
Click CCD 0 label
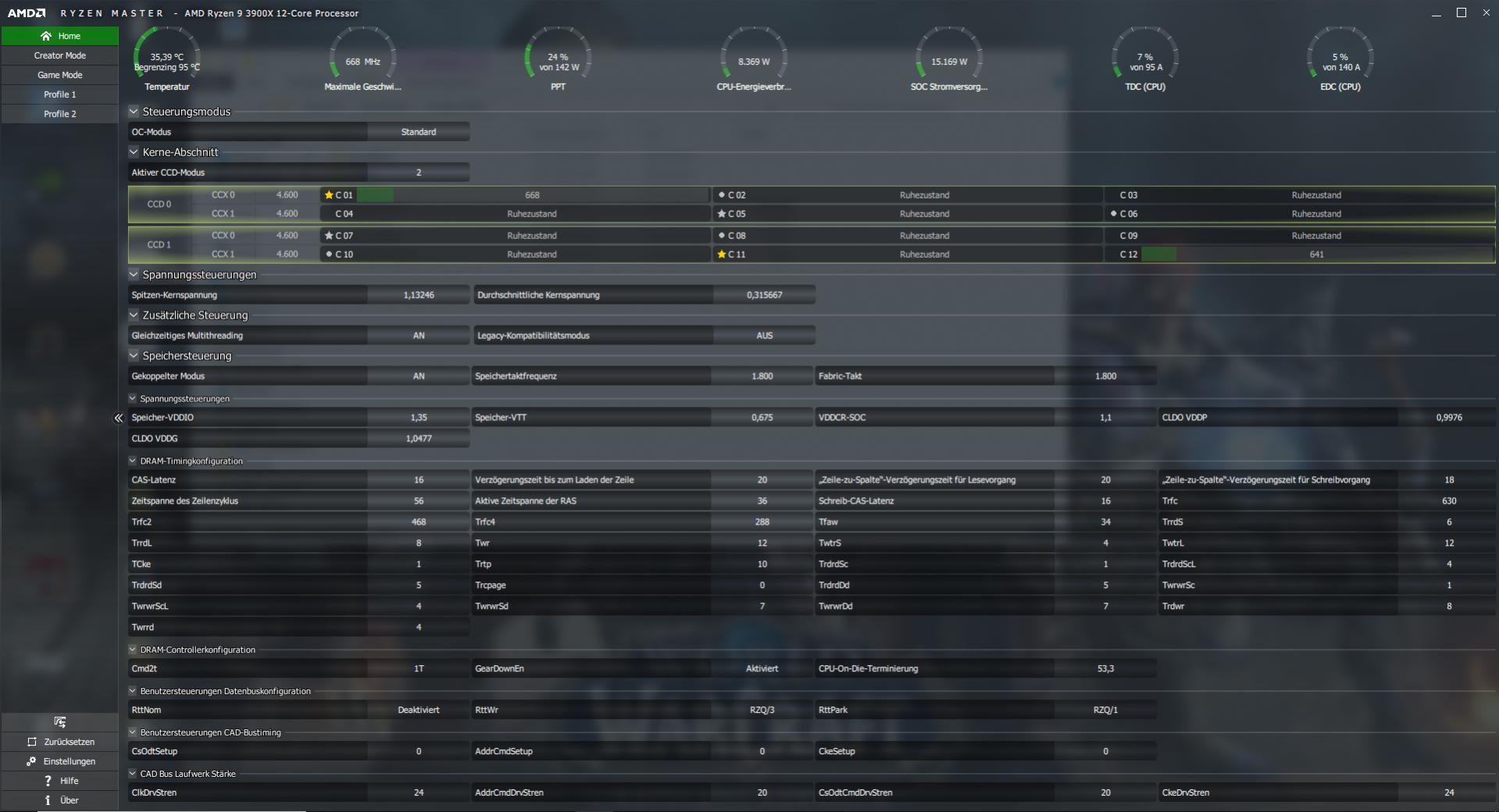tap(159, 205)
